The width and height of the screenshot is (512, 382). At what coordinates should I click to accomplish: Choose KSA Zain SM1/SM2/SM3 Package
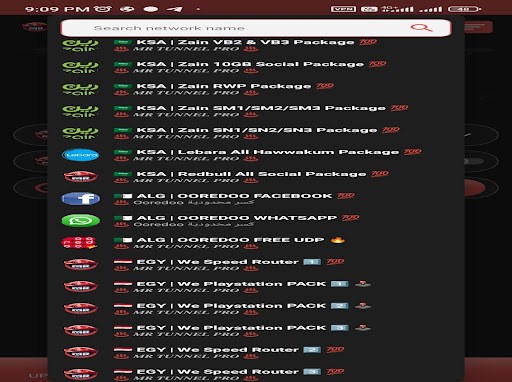[x=256, y=111]
